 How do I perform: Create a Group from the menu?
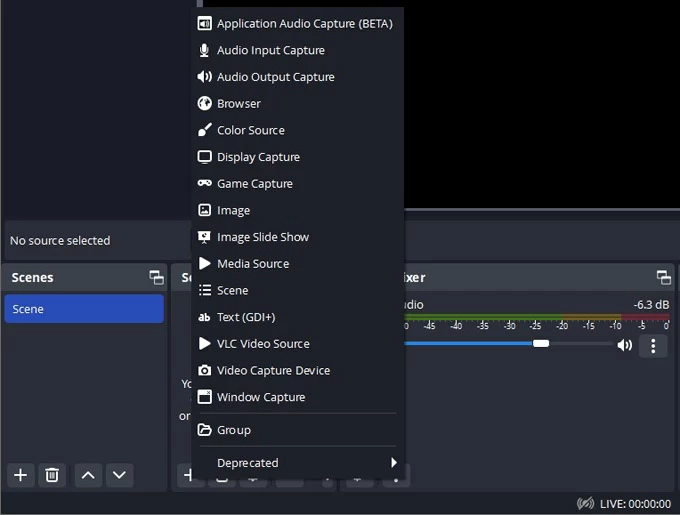(x=298, y=430)
